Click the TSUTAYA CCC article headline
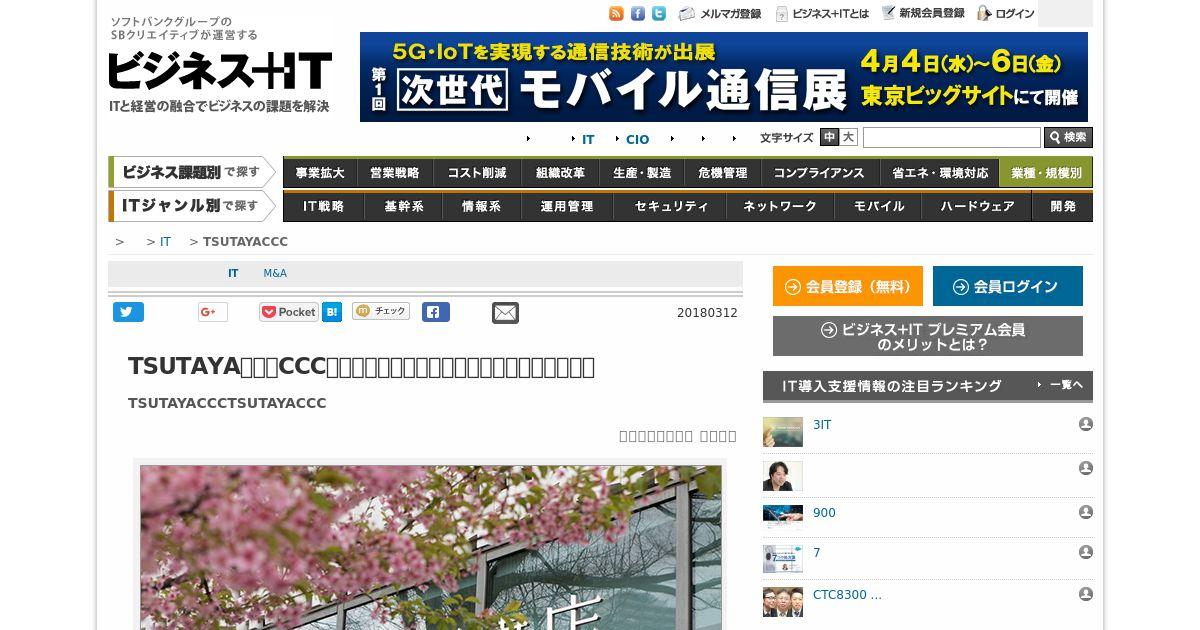Image resolution: width=1200 pixels, height=630 pixels. tap(361, 367)
